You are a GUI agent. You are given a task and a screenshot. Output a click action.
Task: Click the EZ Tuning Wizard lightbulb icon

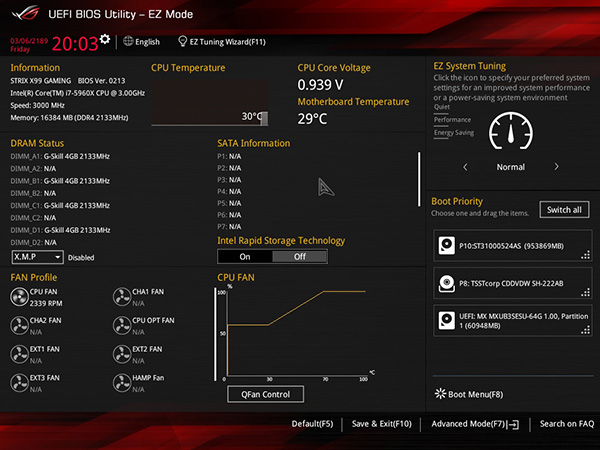183,41
